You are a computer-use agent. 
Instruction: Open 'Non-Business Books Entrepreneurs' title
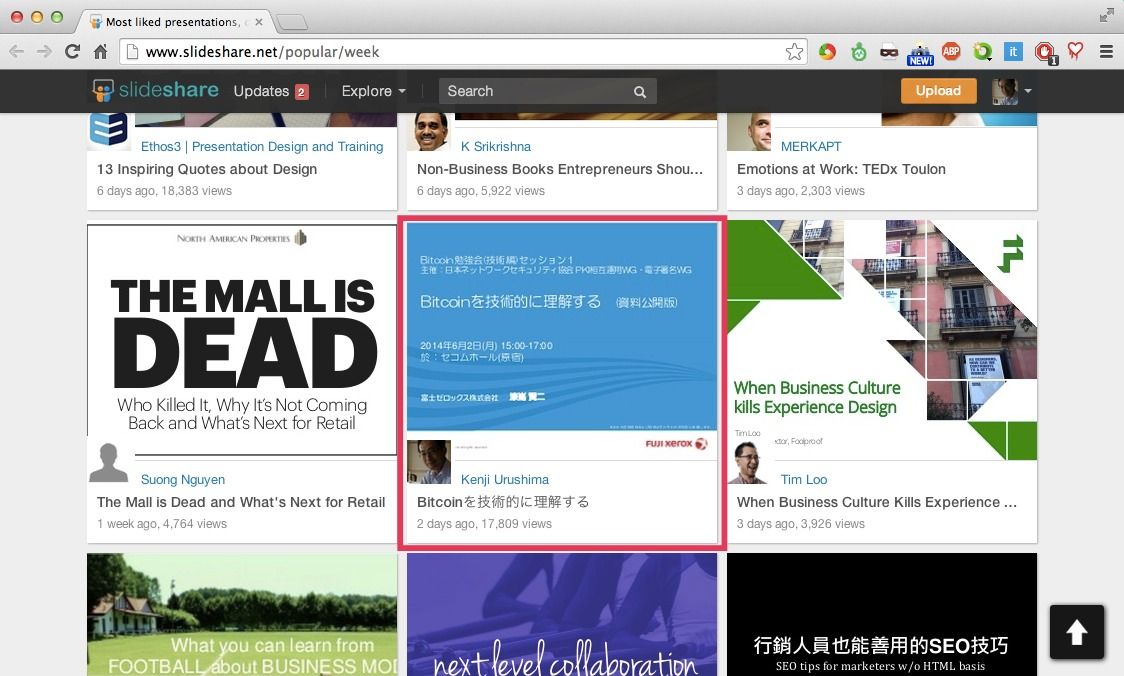pos(560,169)
